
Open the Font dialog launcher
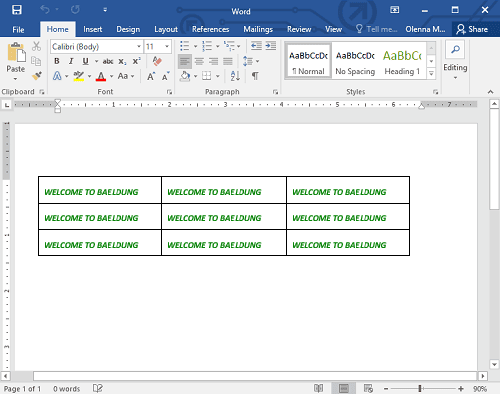click(x=169, y=92)
